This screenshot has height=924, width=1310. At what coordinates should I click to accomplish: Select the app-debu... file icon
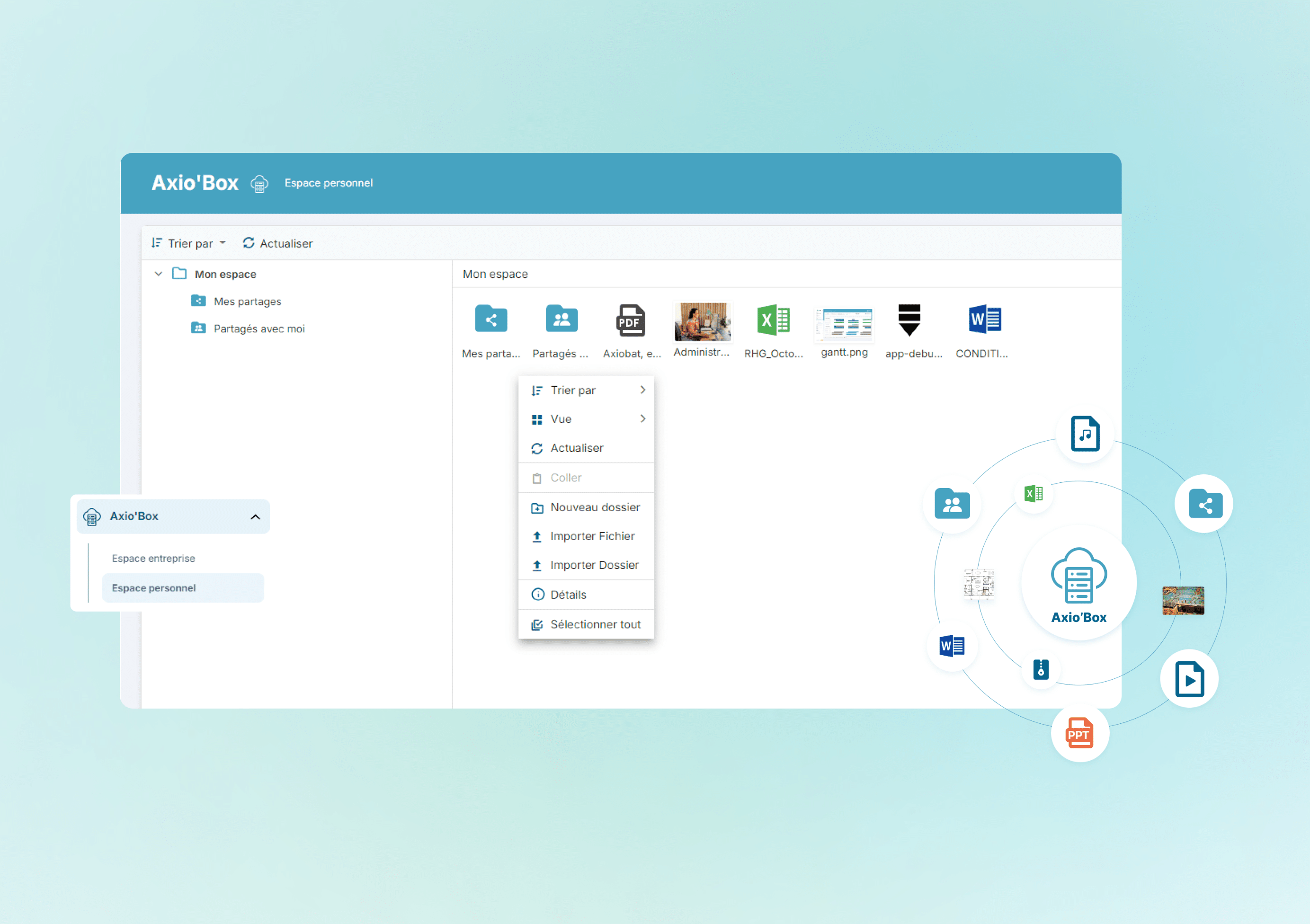pos(909,320)
